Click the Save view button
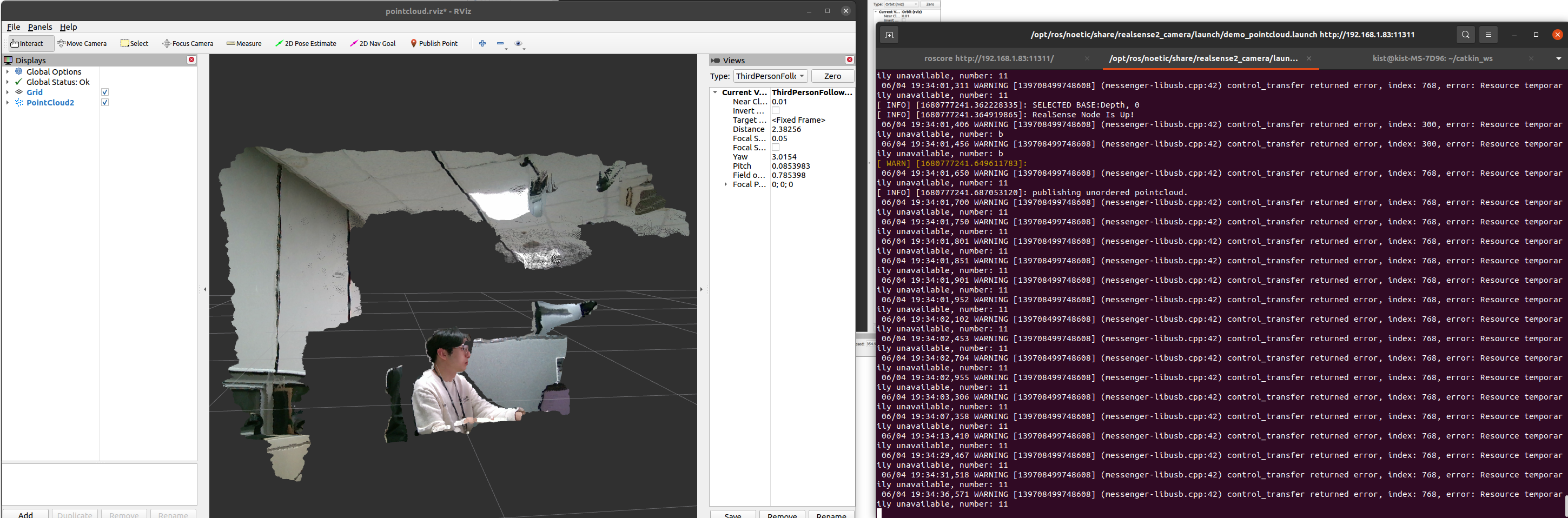1568x518 pixels. tap(733, 514)
